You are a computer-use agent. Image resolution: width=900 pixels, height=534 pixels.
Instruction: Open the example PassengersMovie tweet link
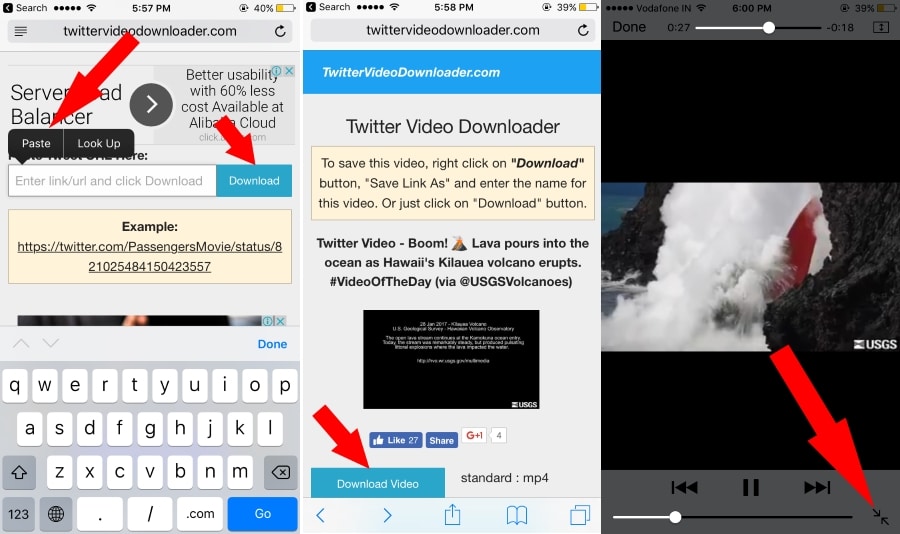point(150,256)
